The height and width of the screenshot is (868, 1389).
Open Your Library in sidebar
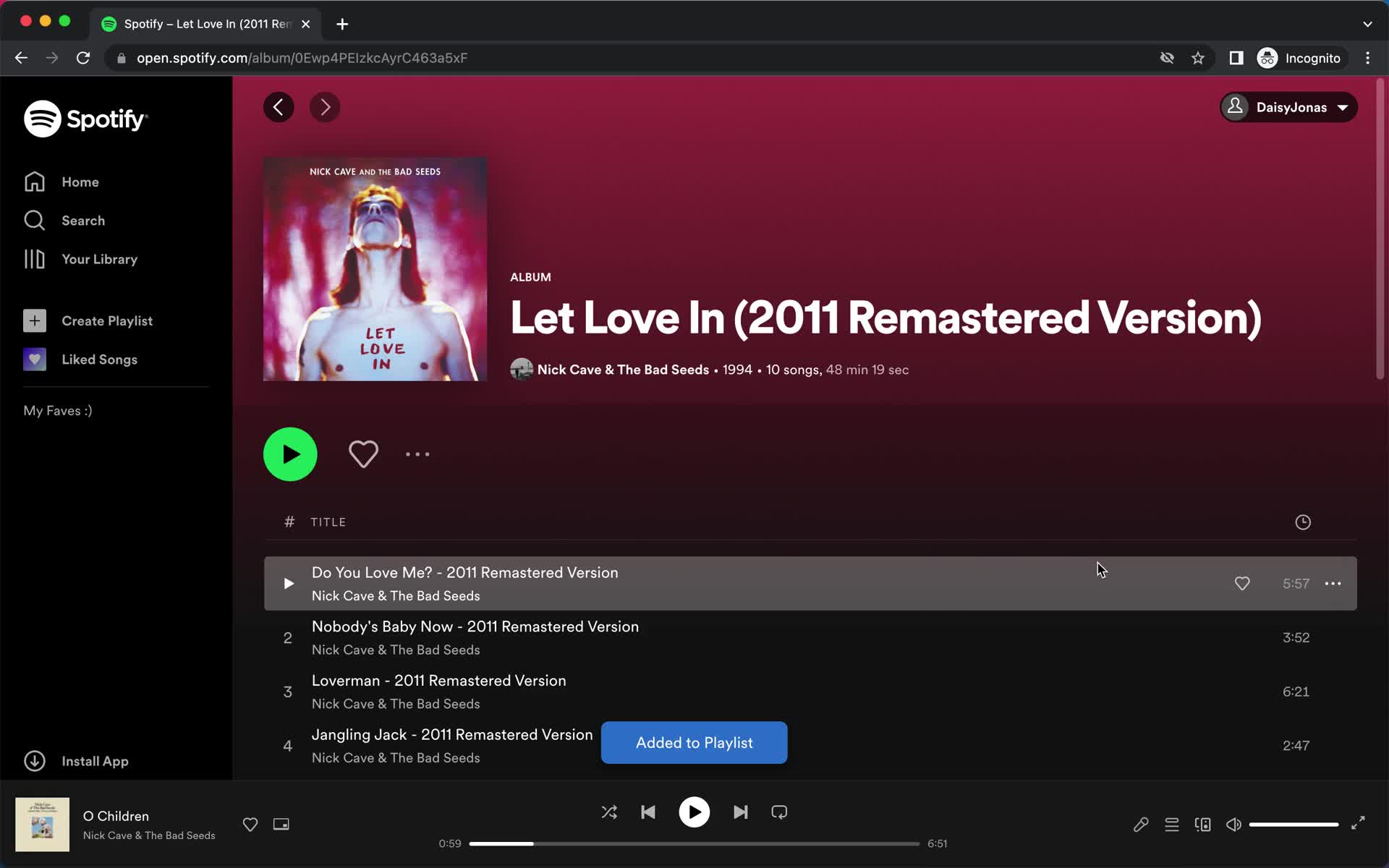pos(99,259)
